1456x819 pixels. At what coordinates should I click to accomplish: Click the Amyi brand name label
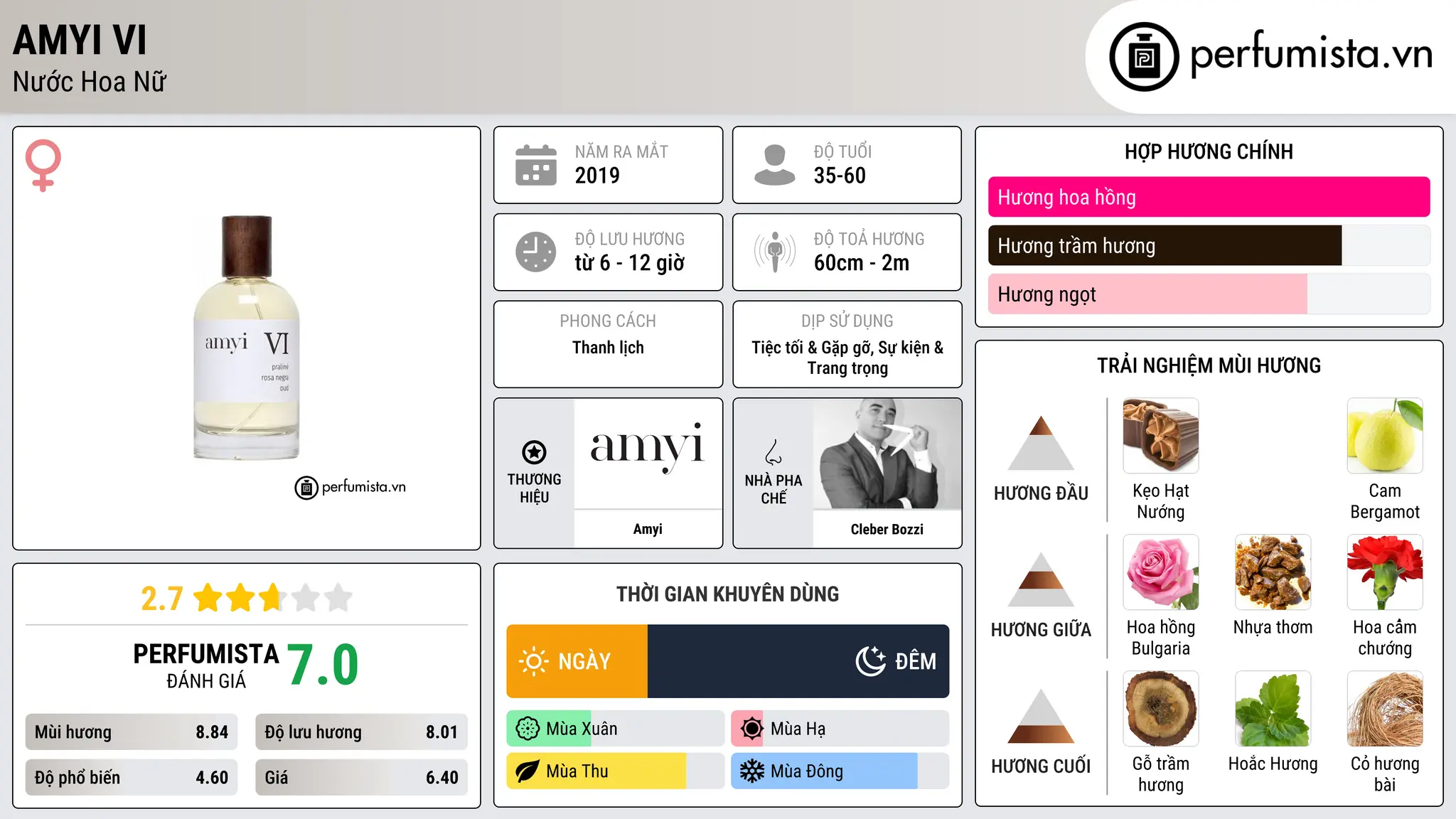pos(648,529)
